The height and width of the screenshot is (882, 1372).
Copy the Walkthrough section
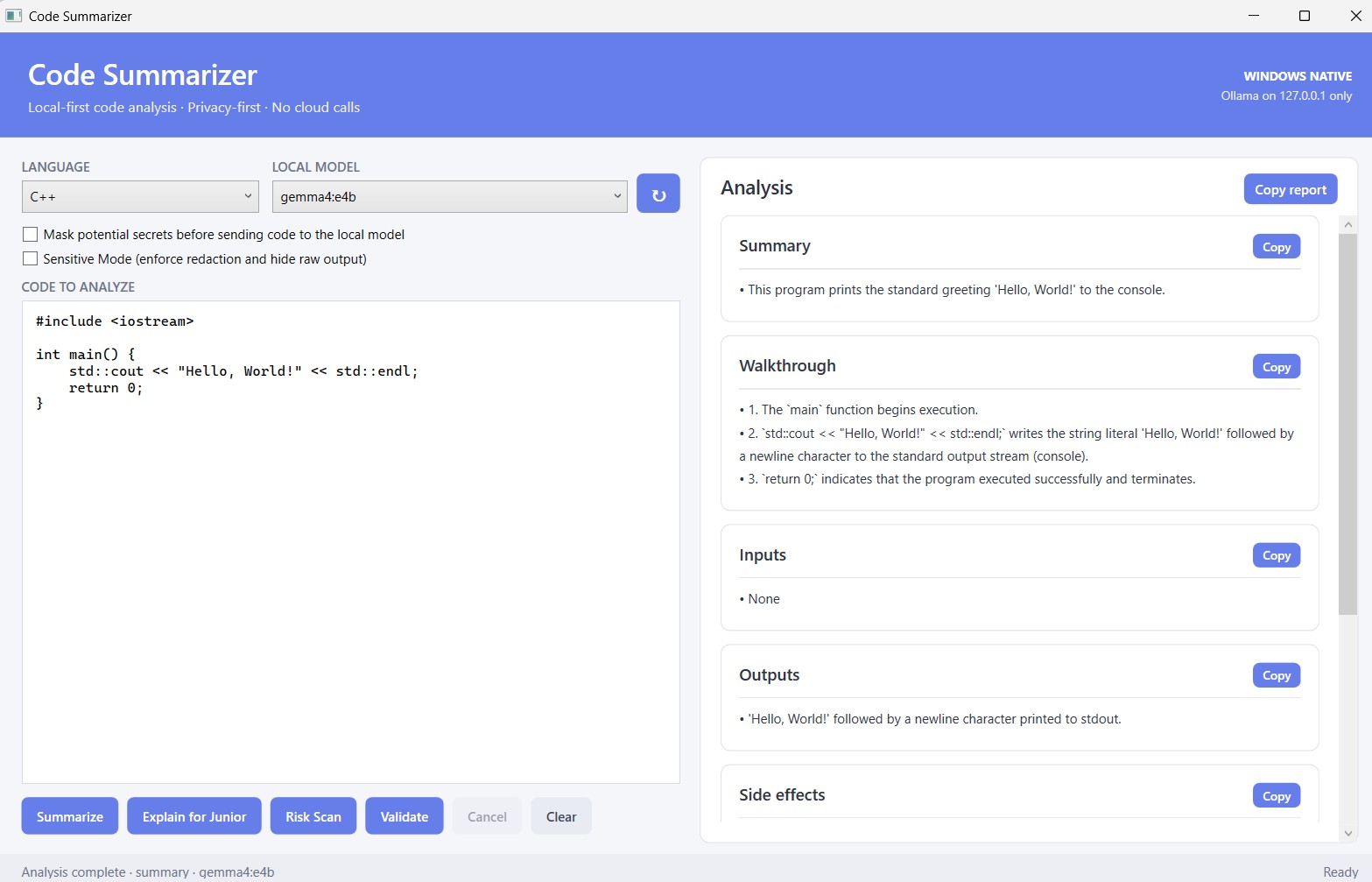(x=1277, y=367)
